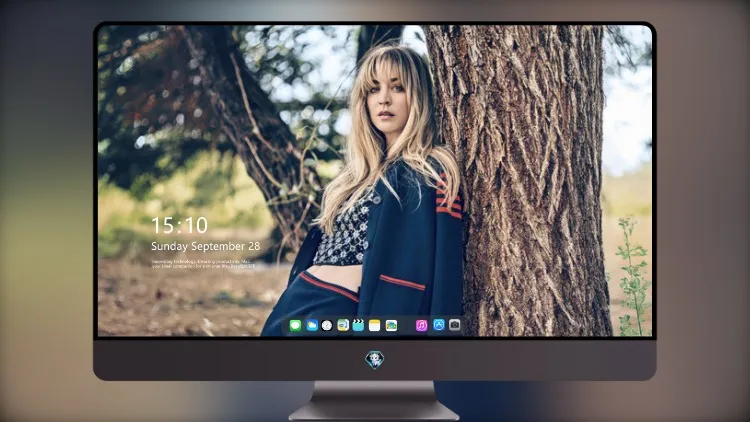Click the dock separator gap before Music icon

coord(407,325)
